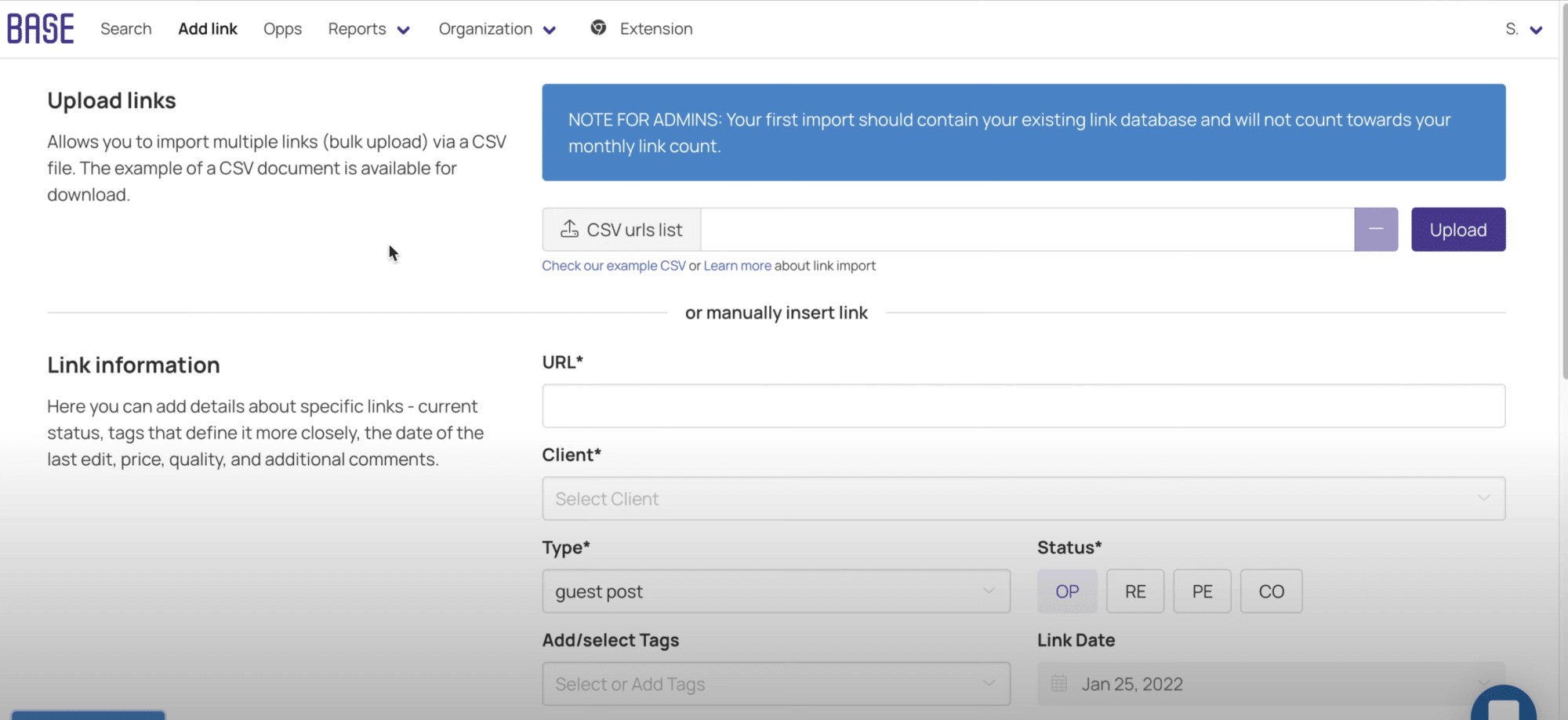Expand the guest post Type dropdown

point(775,591)
